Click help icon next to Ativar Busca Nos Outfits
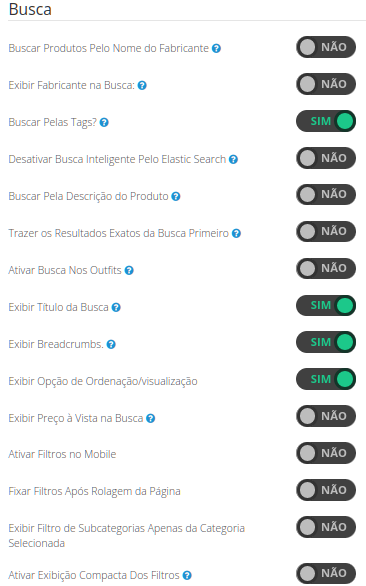The width and height of the screenshot is (366, 586). point(129,270)
